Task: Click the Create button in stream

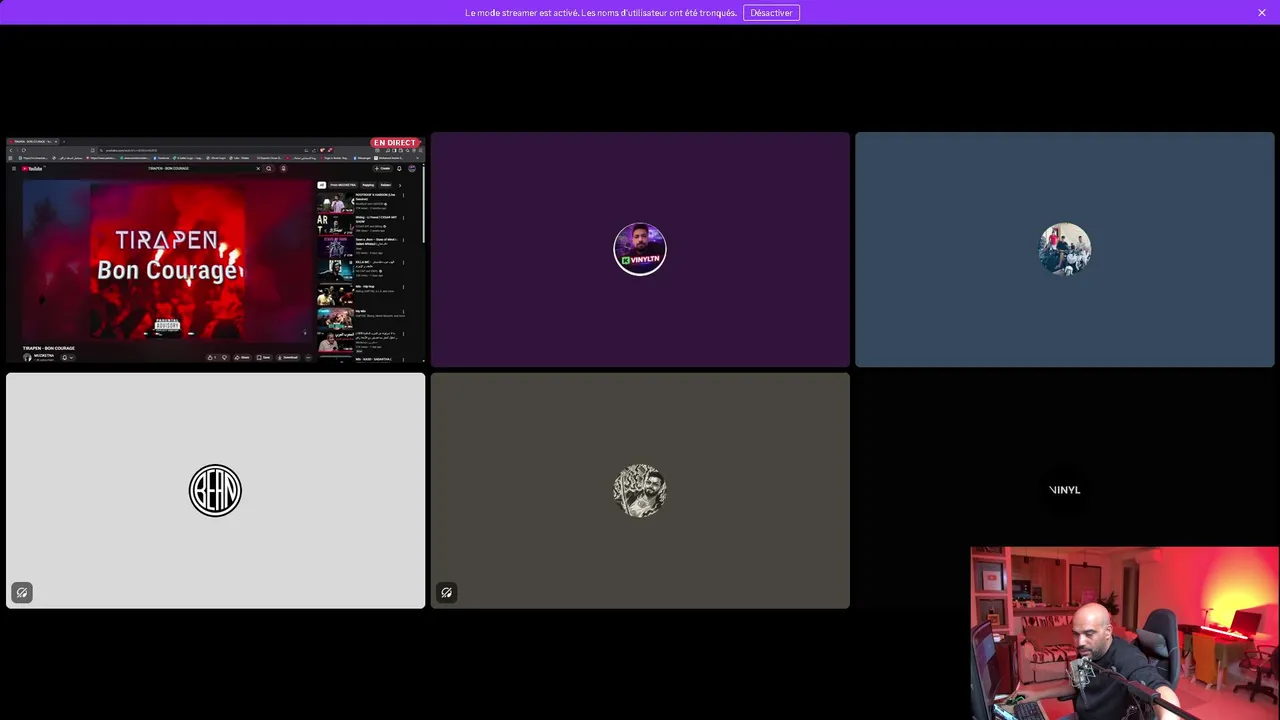Action: pos(382,168)
